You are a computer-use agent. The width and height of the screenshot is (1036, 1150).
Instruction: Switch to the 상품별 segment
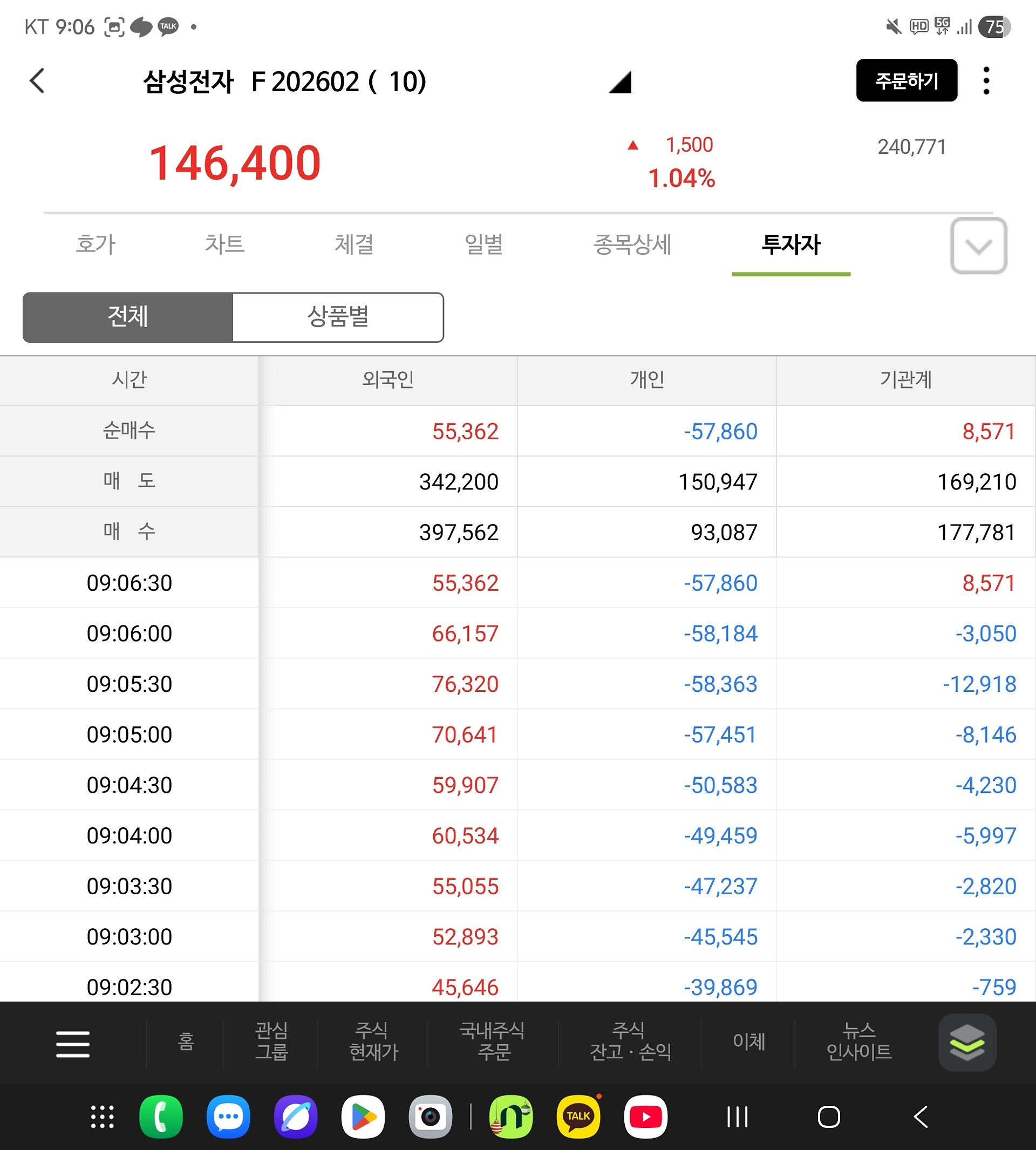(338, 317)
